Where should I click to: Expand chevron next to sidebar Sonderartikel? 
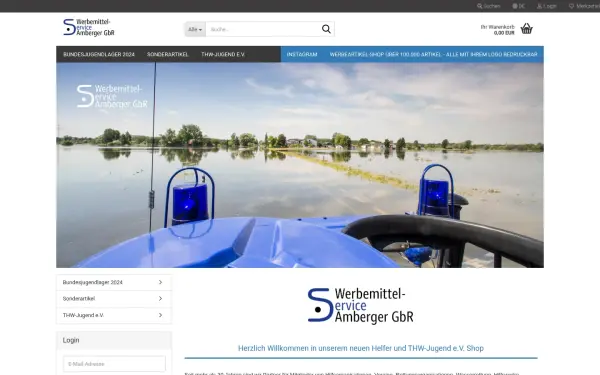pyautogui.click(x=160, y=298)
